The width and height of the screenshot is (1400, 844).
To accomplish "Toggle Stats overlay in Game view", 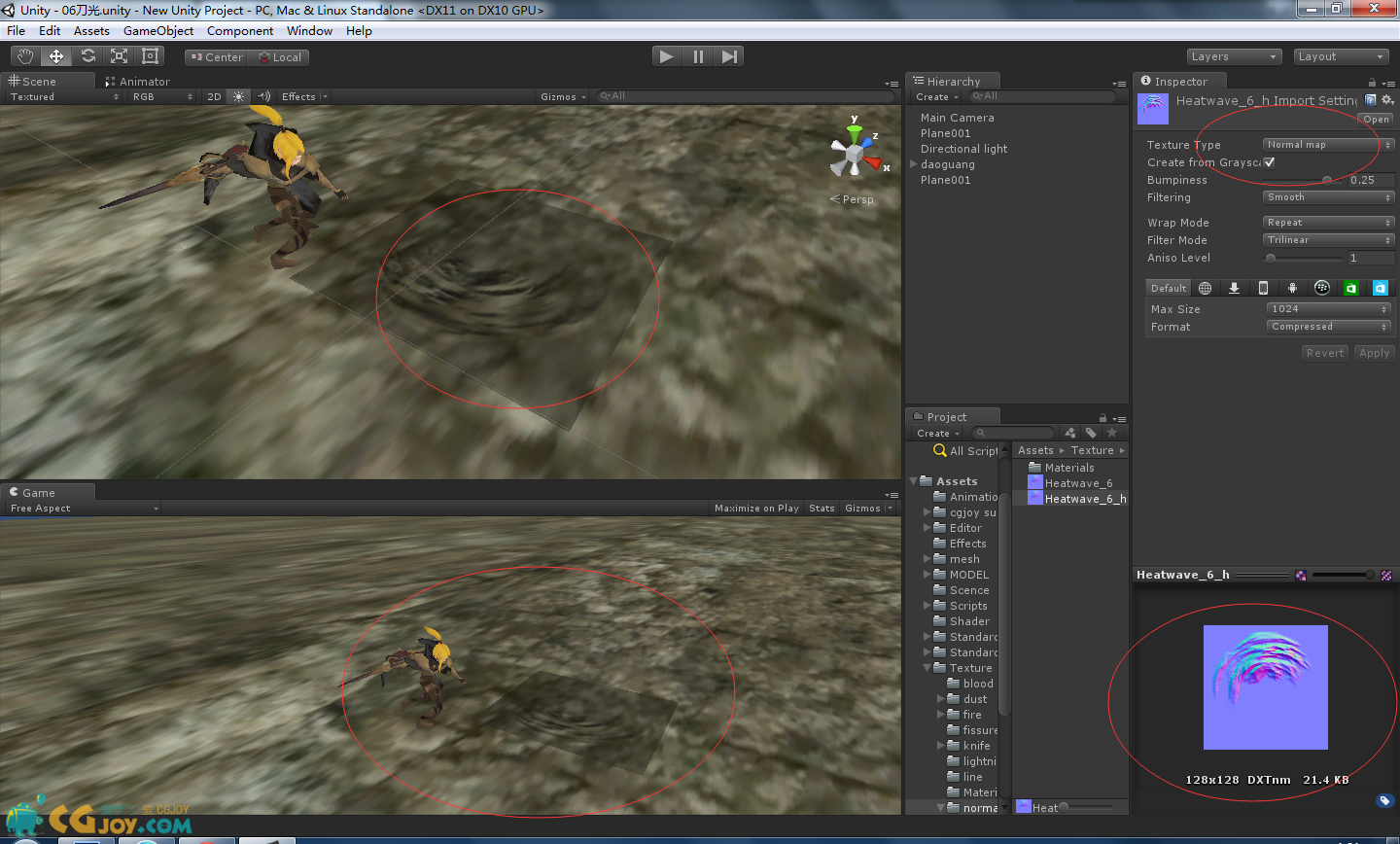I will [822, 508].
